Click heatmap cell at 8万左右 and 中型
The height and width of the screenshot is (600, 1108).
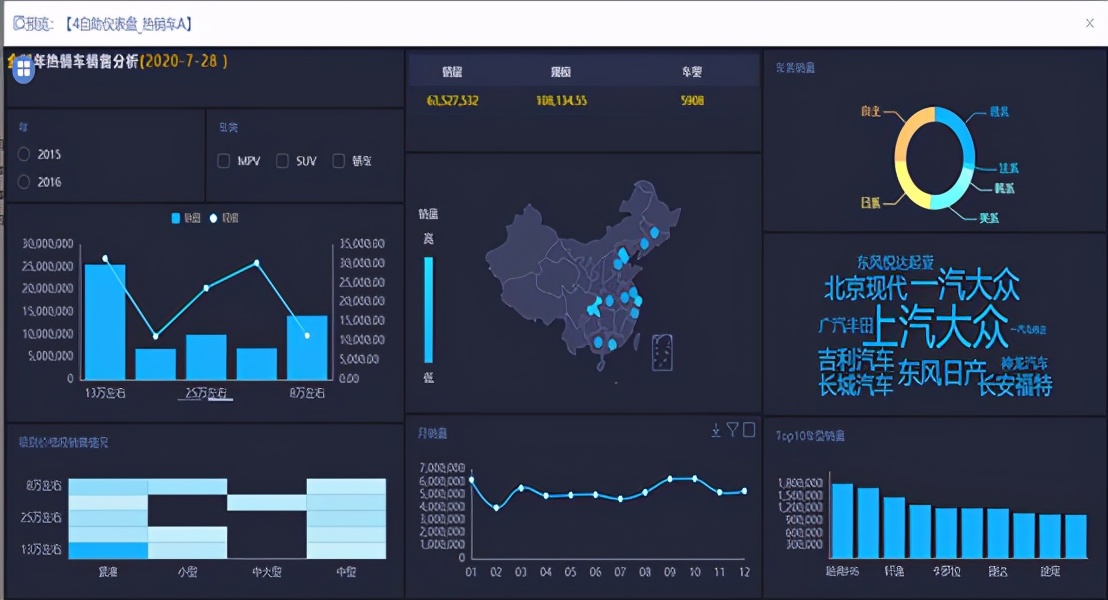(346, 486)
